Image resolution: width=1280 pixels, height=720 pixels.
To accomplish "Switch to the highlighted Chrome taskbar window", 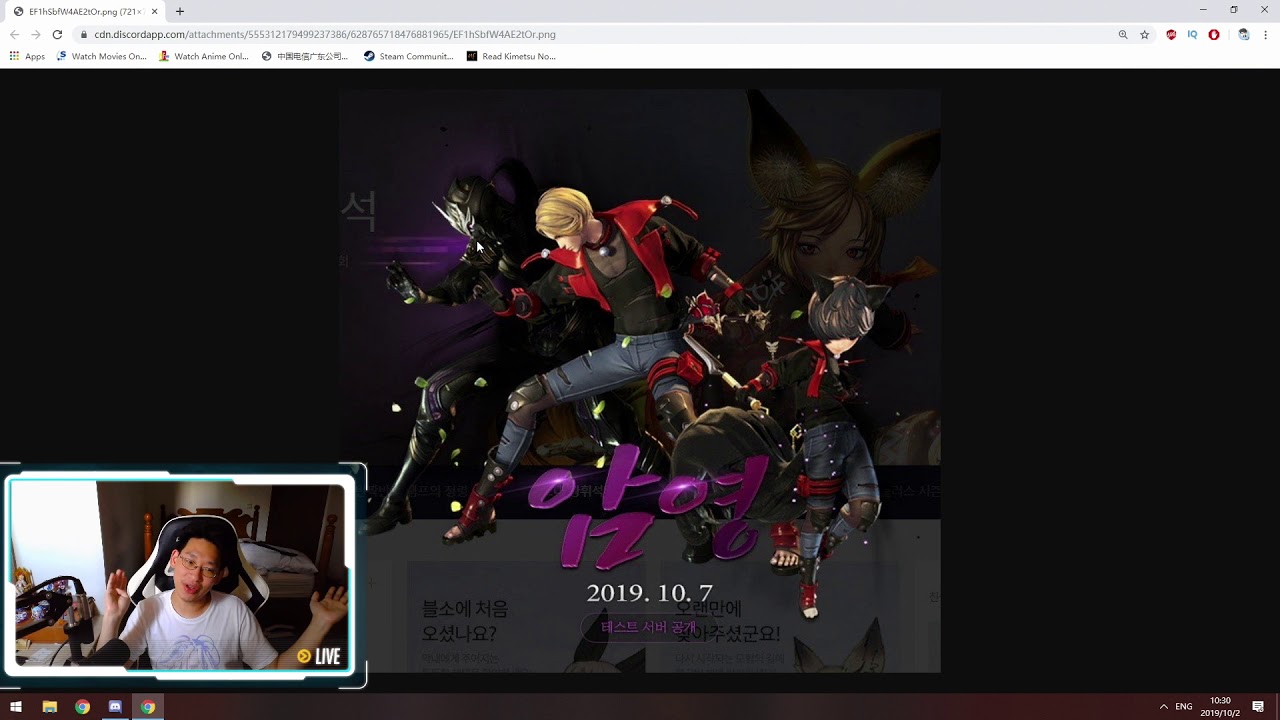I will [148, 707].
